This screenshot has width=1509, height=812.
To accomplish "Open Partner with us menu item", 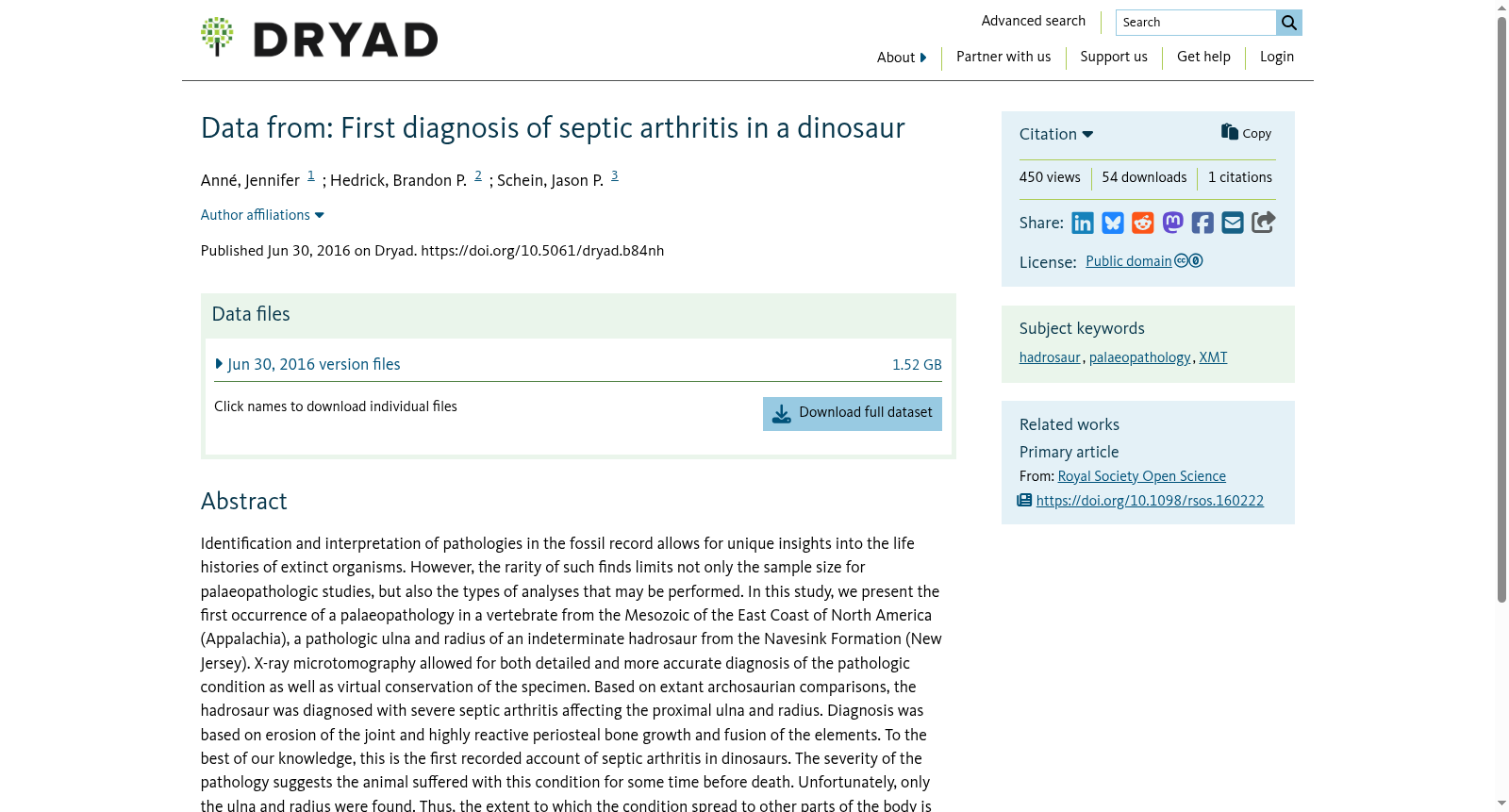I will pyautogui.click(x=1003, y=57).
